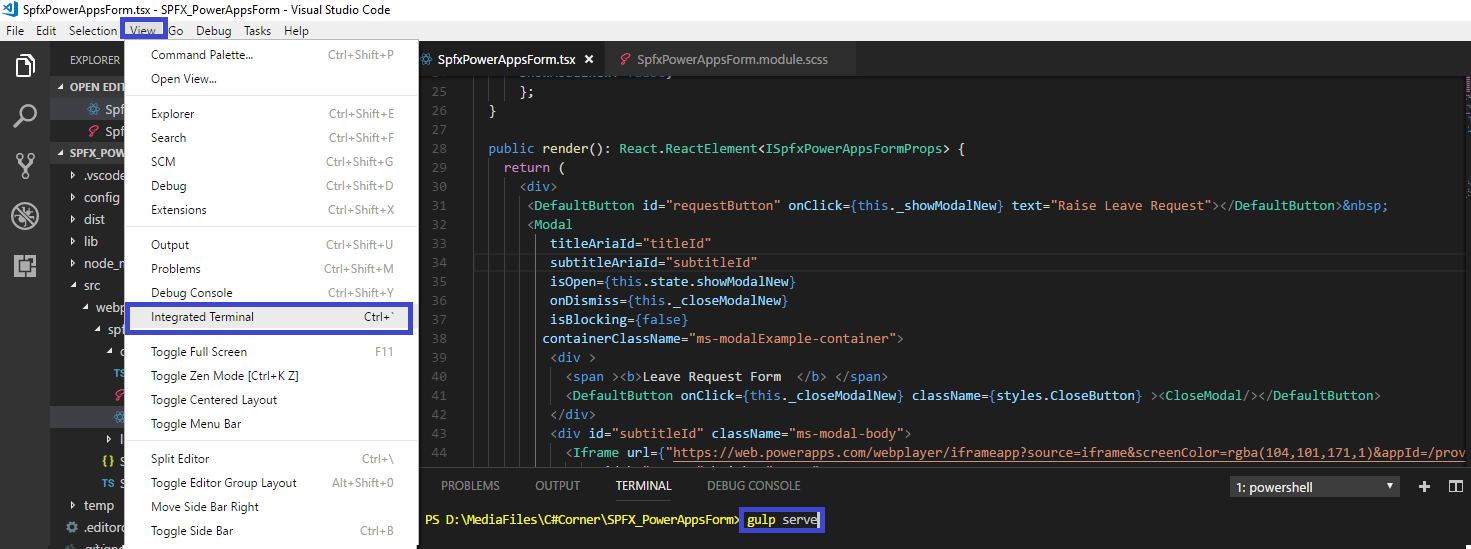Click line number 34 in editor gutter
The height and width of the screenshot is (549, 1471).
(x=439, y=262)
